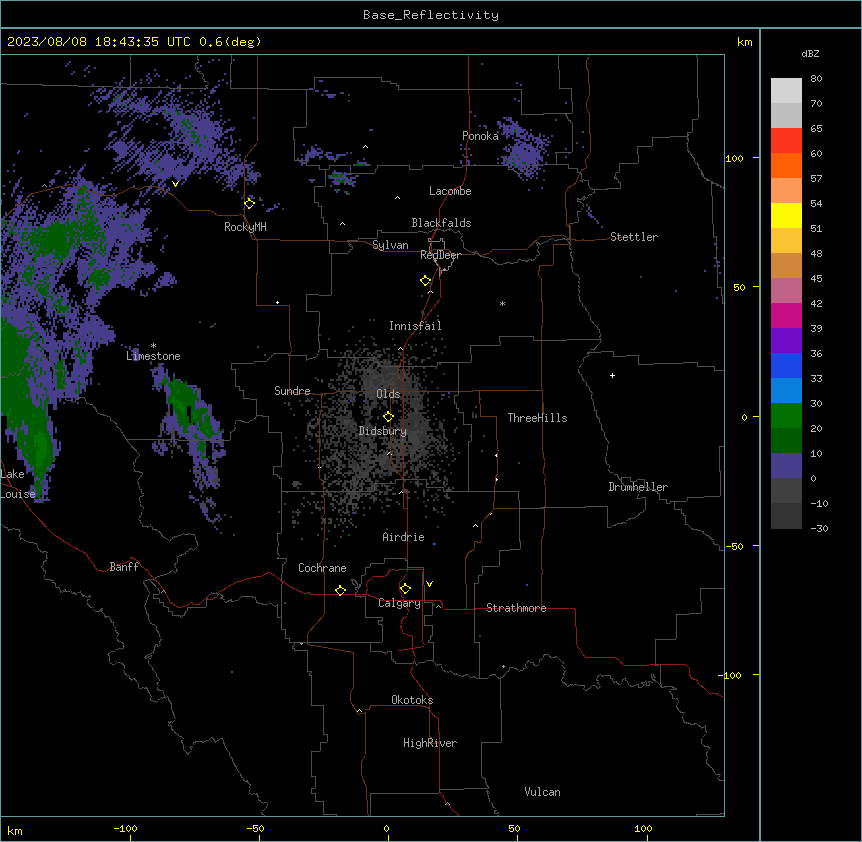Click the RockyMH label on the map

[245, 227]
